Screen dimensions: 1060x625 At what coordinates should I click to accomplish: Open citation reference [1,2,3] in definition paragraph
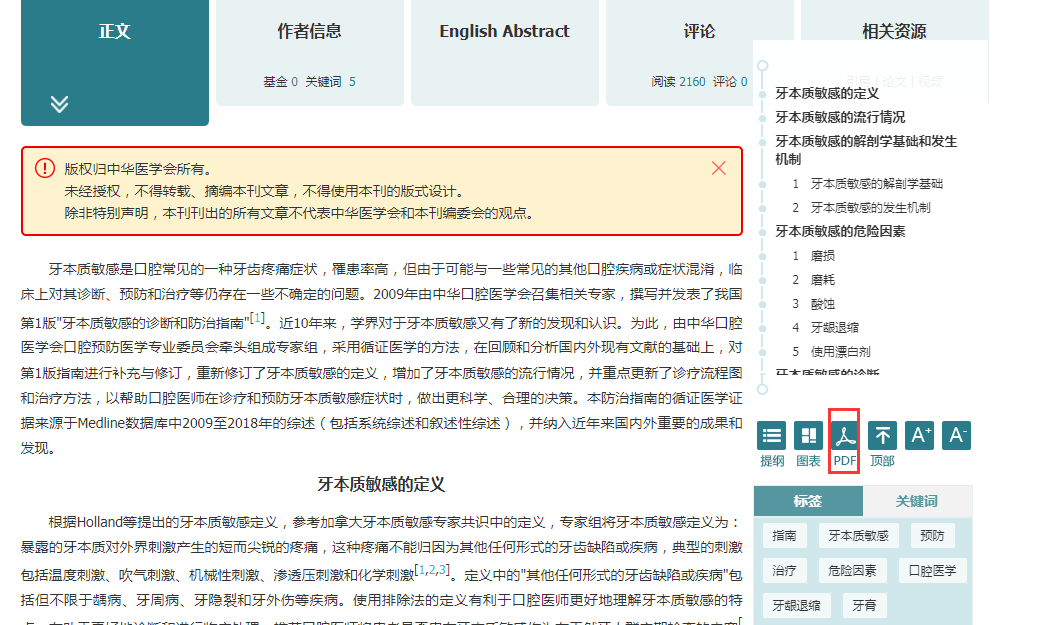[432, 570]
